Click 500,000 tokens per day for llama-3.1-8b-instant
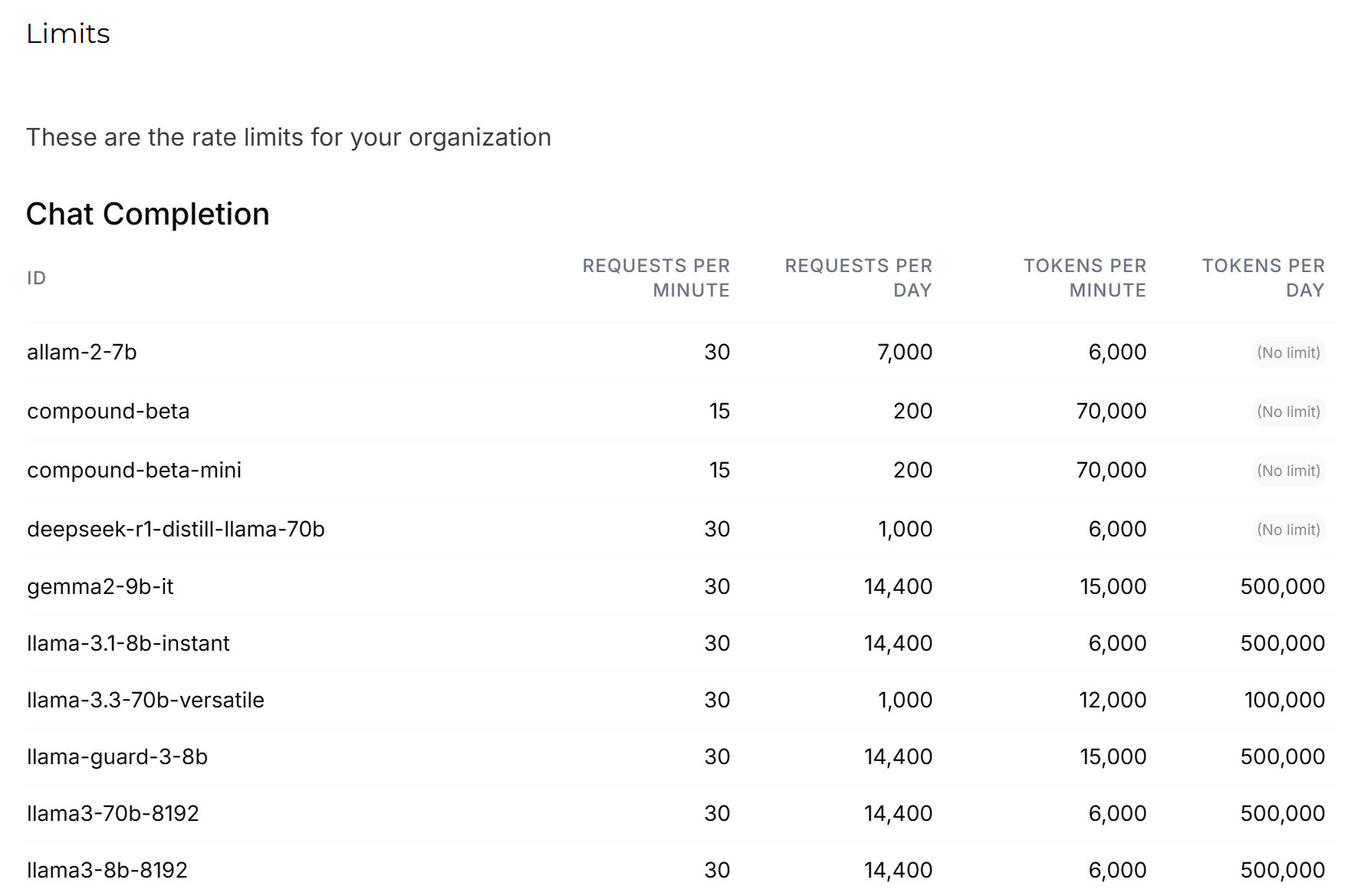This screenshot has width=1348, height=896. (1283, 643)
